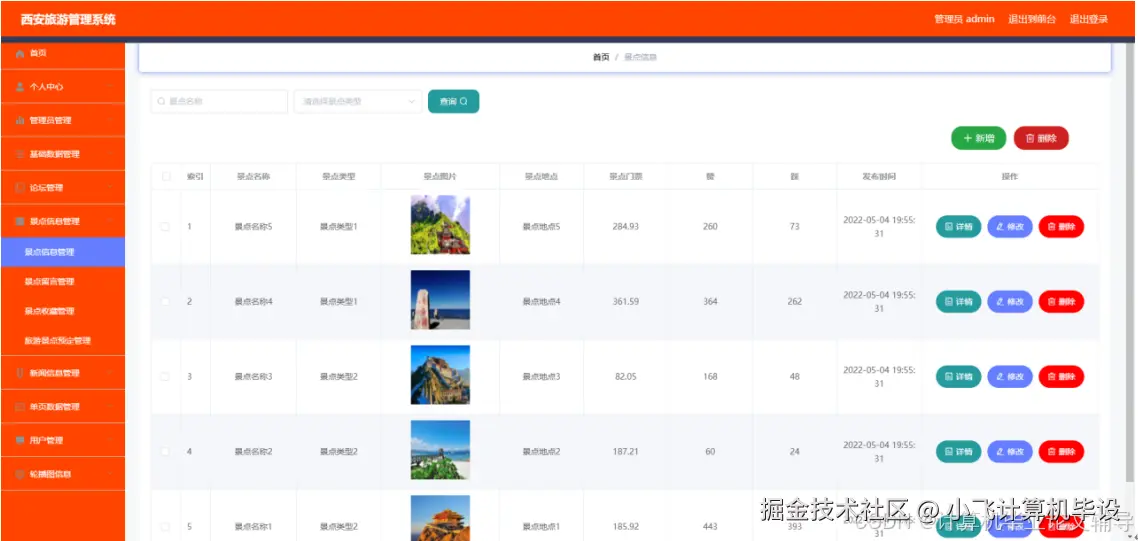Click the person icon beside 个人中心

coord(20,87)
